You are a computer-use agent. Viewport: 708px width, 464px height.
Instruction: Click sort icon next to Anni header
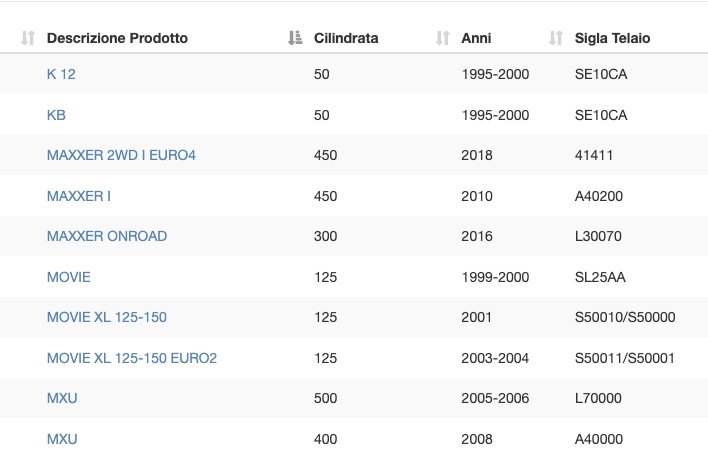coord(442,38)
